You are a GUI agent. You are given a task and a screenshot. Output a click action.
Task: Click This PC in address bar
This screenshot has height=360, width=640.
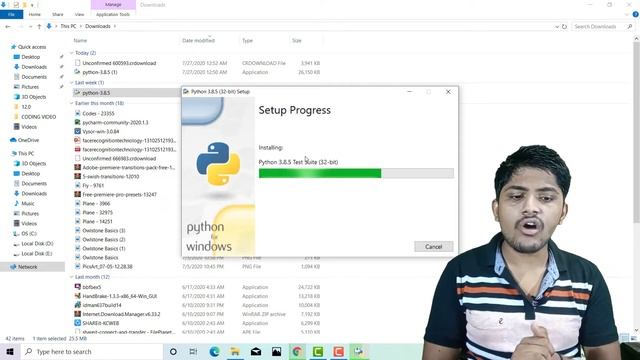[x=68, y=26]
